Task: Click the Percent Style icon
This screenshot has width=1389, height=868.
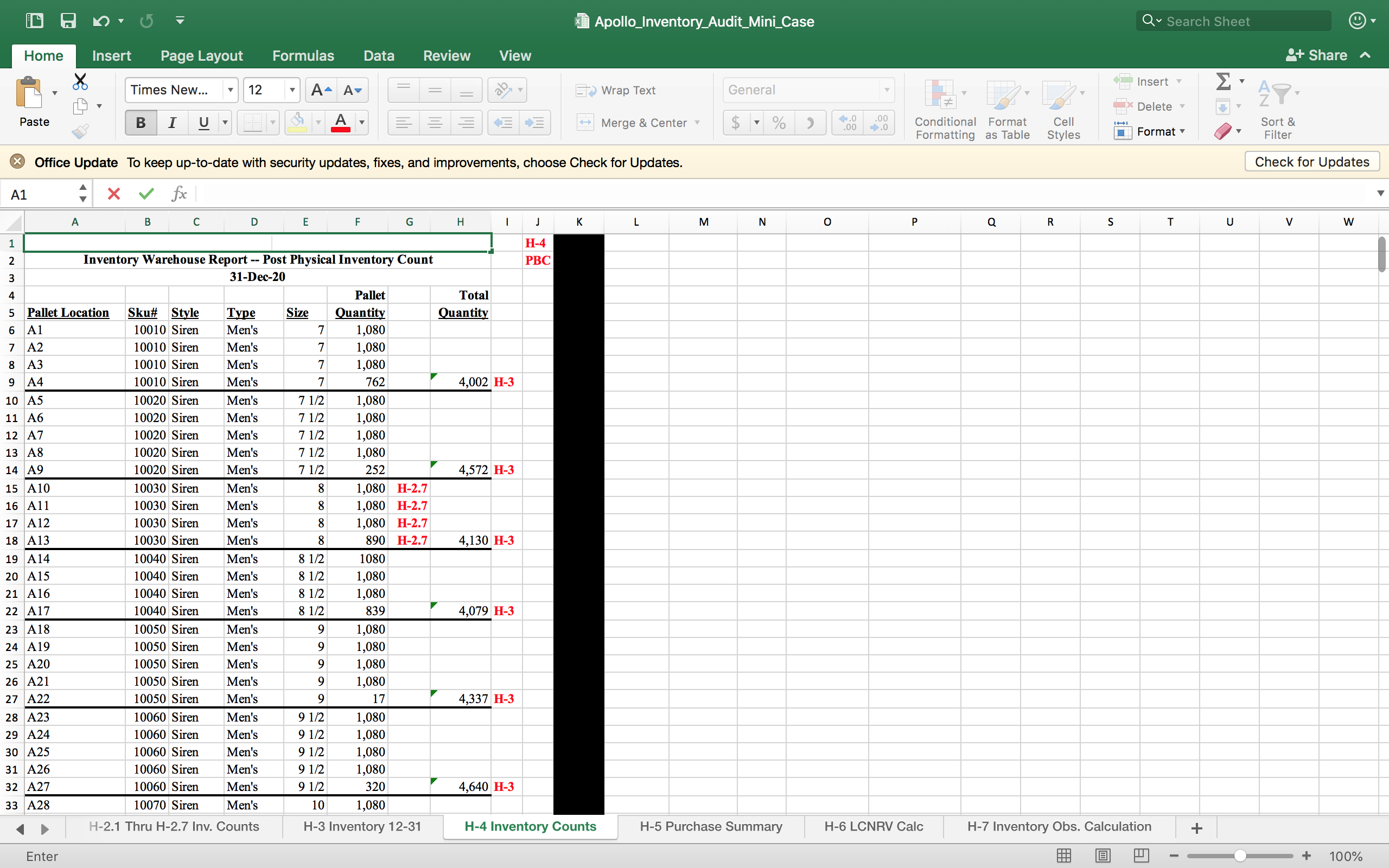Action: (x=779, y=123)
